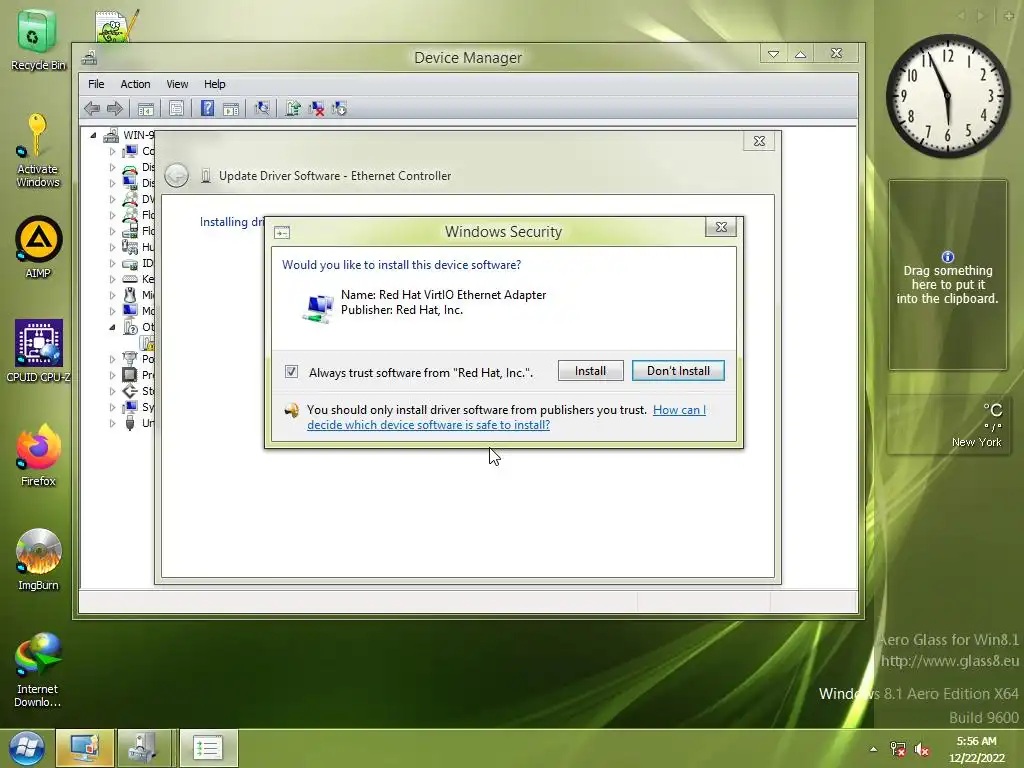Image resolution: width=1024 pixels, height=768 pixels.
Task: Show hidden tray icons arrow
Action: tap(873, 749)
